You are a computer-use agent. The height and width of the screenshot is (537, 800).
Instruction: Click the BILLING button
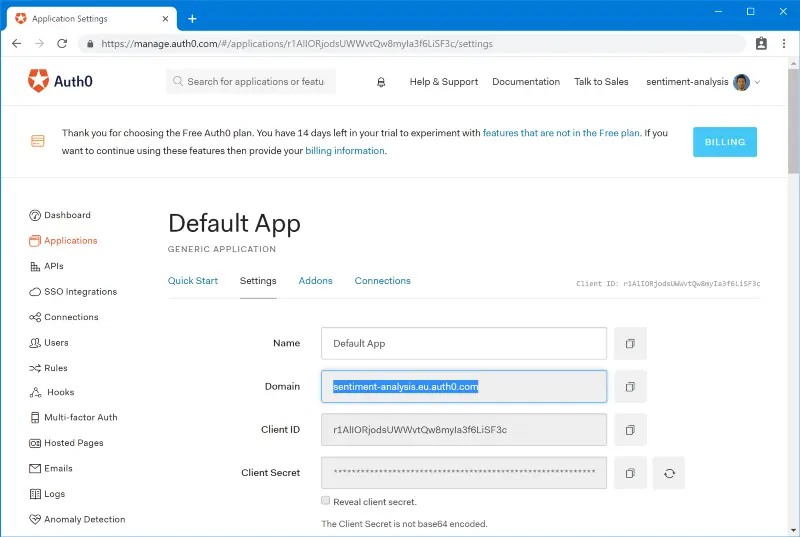725,142
